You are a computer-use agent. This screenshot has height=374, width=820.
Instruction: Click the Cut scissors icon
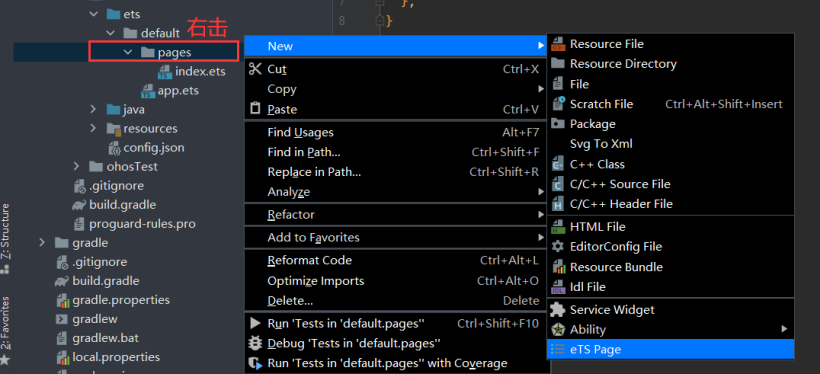point(255,69)
